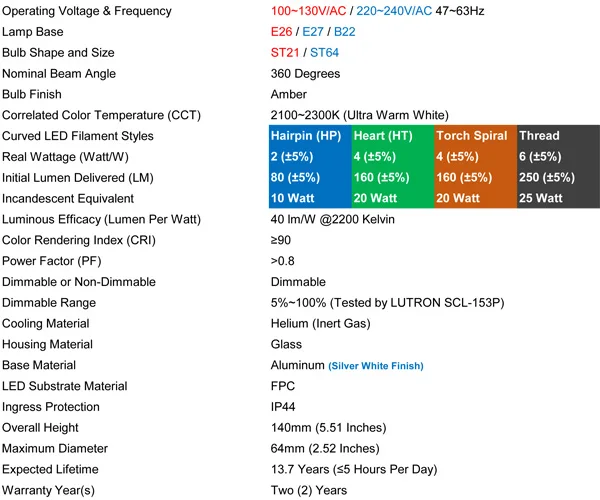Click Thread lumen '250 (±5%)' cell
Image resolution: width=600 pixels, height=500 pixels.
click(558, 177)
